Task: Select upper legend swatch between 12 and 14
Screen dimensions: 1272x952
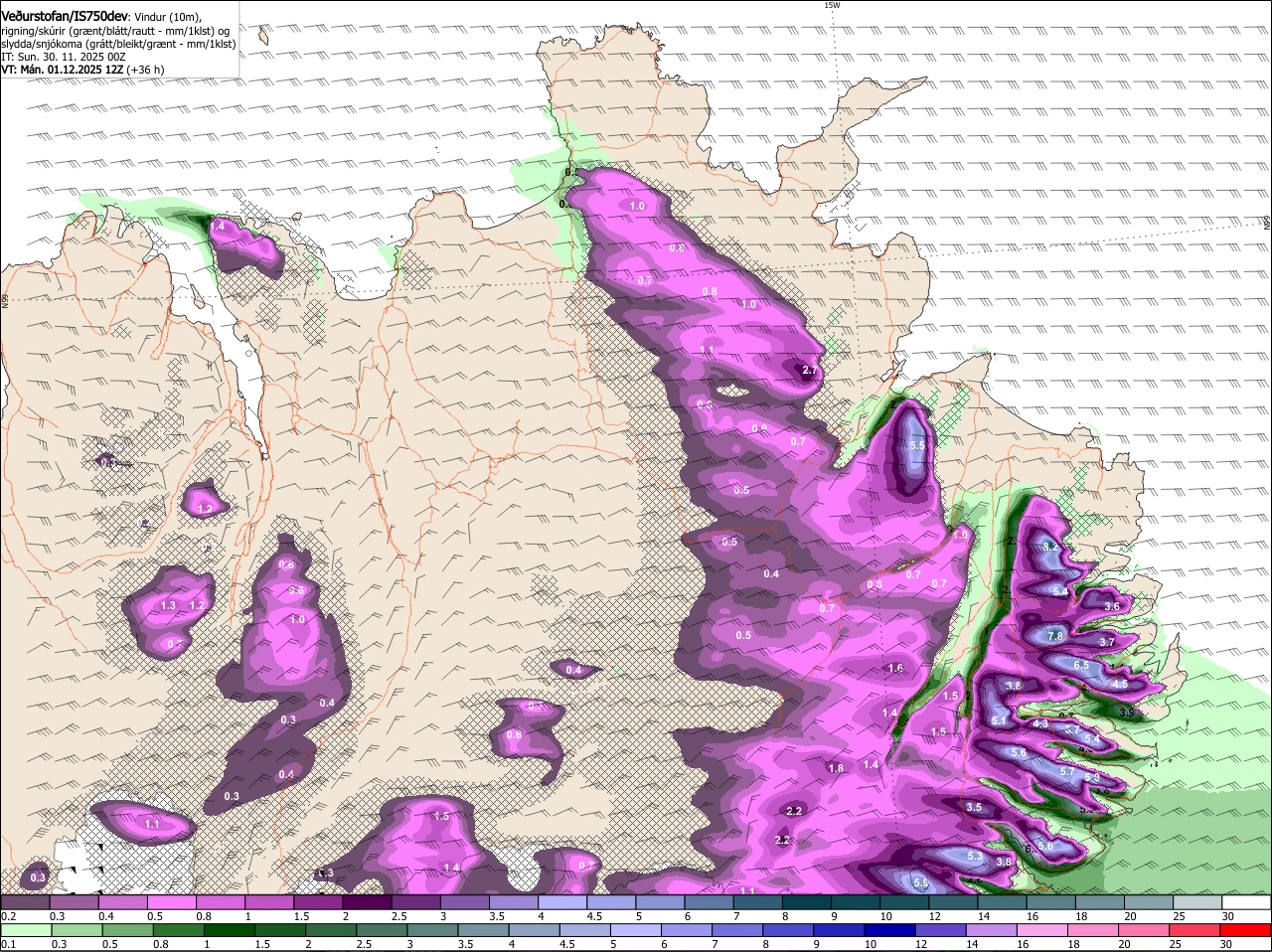Action: click(x=954, y=902)
